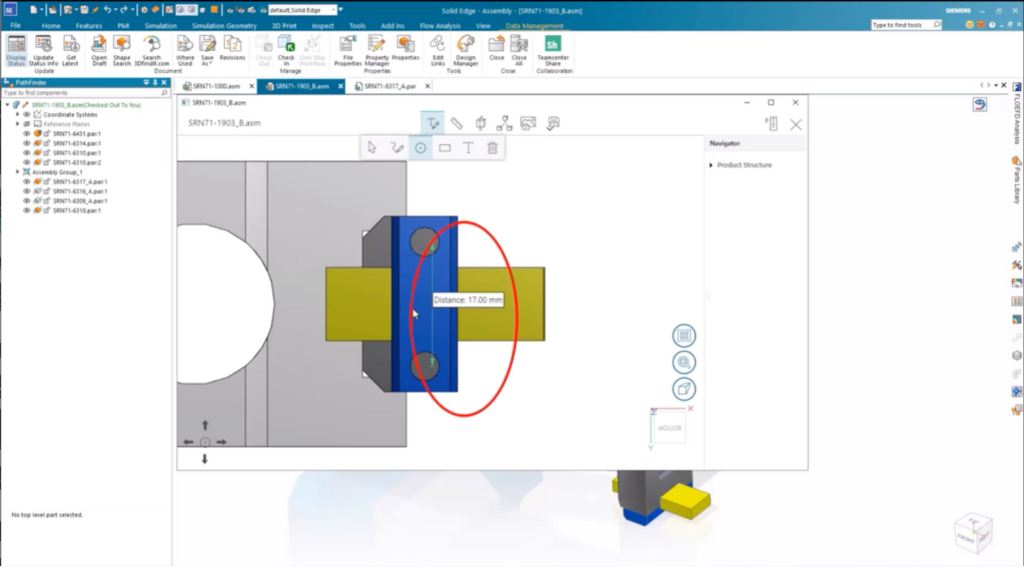Expand the Product Structure node
Image resolution: width=1024 pixels, height=569 pixels.
pyautogui.click(x=711, y=165)
